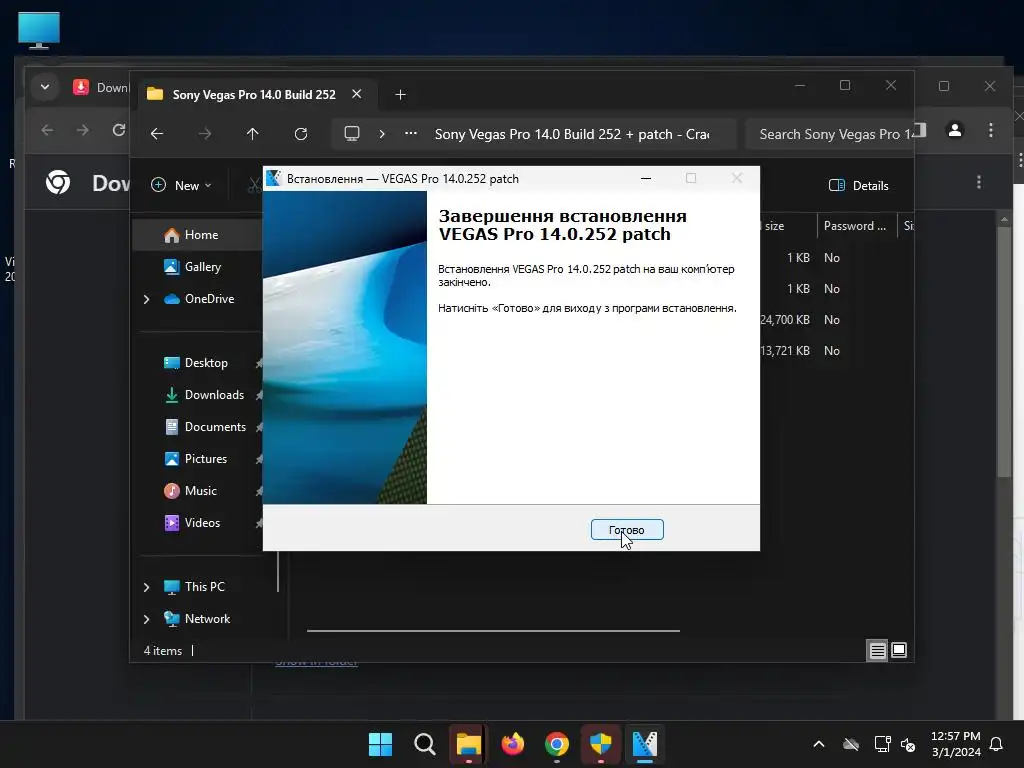Open Windows taskbar Search
The width and height of the screenshot is (1024, 768).
[x=424, y=744]
